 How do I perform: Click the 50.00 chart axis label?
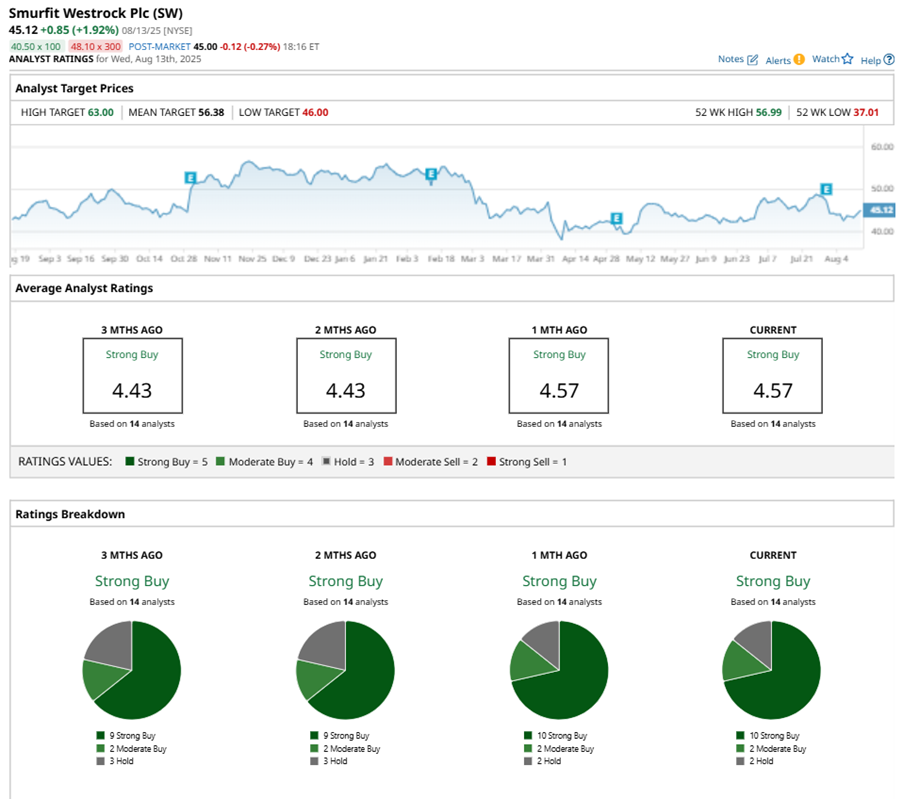pyautogui.click(x=882, y=188)
